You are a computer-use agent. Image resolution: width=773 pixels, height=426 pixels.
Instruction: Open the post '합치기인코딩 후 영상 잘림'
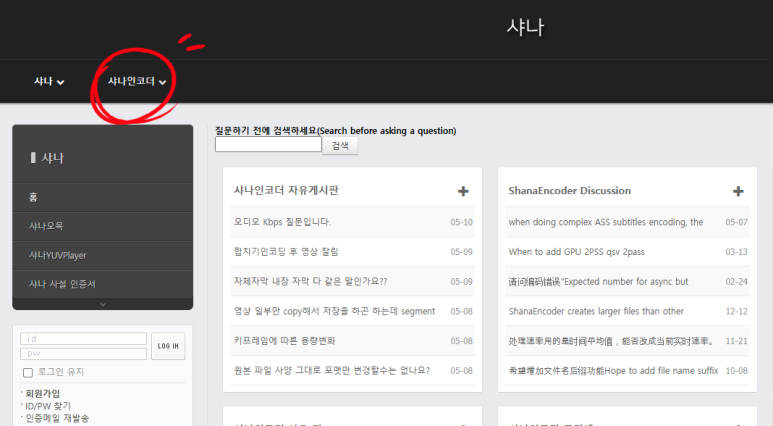click(286, 251)
